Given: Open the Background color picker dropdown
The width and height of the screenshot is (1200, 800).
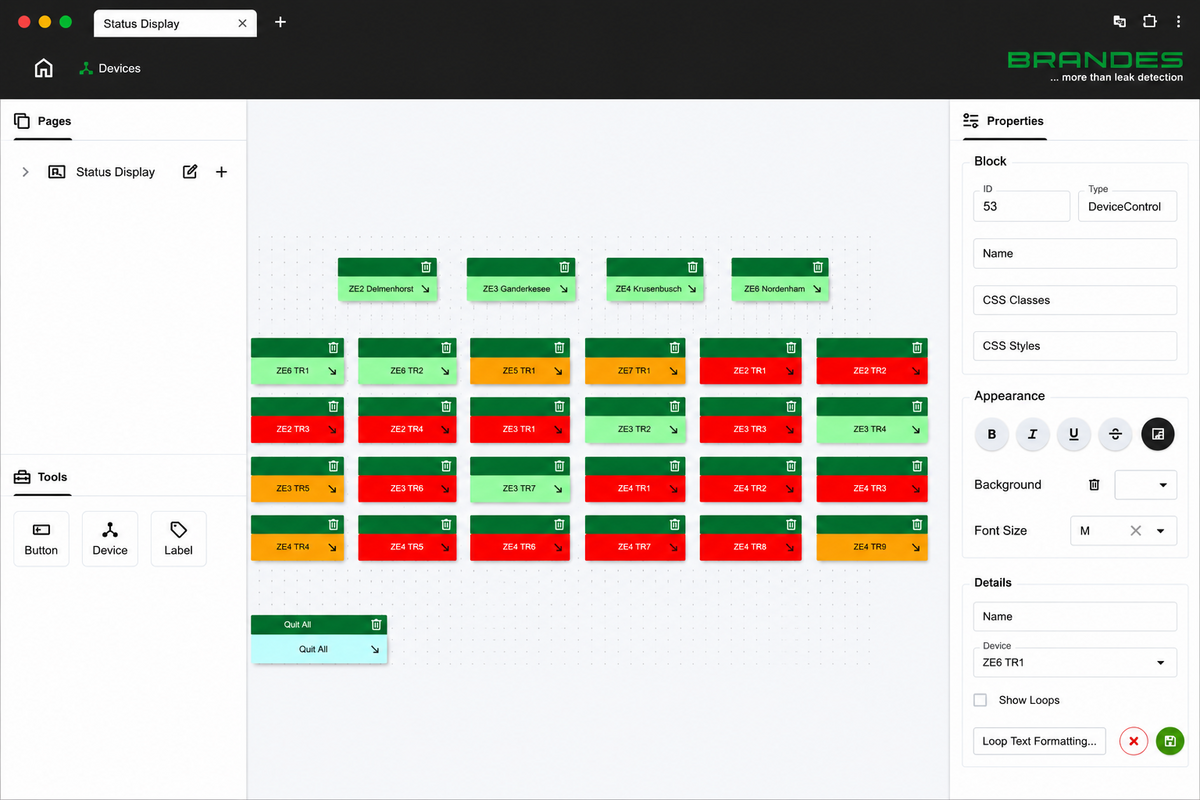Looking at the screenshot, I should coord(1146,484).
